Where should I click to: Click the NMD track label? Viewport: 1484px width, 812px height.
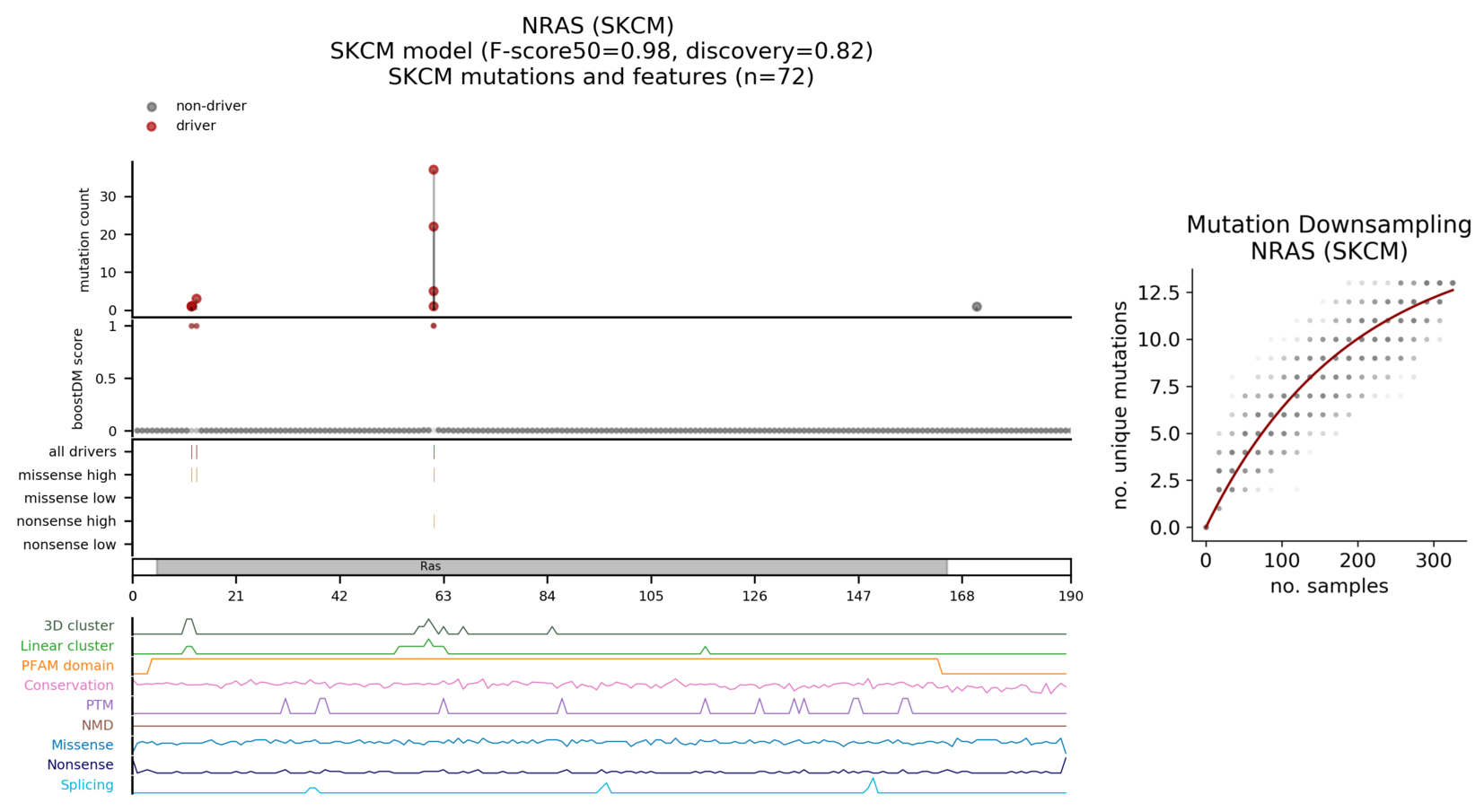97,725
